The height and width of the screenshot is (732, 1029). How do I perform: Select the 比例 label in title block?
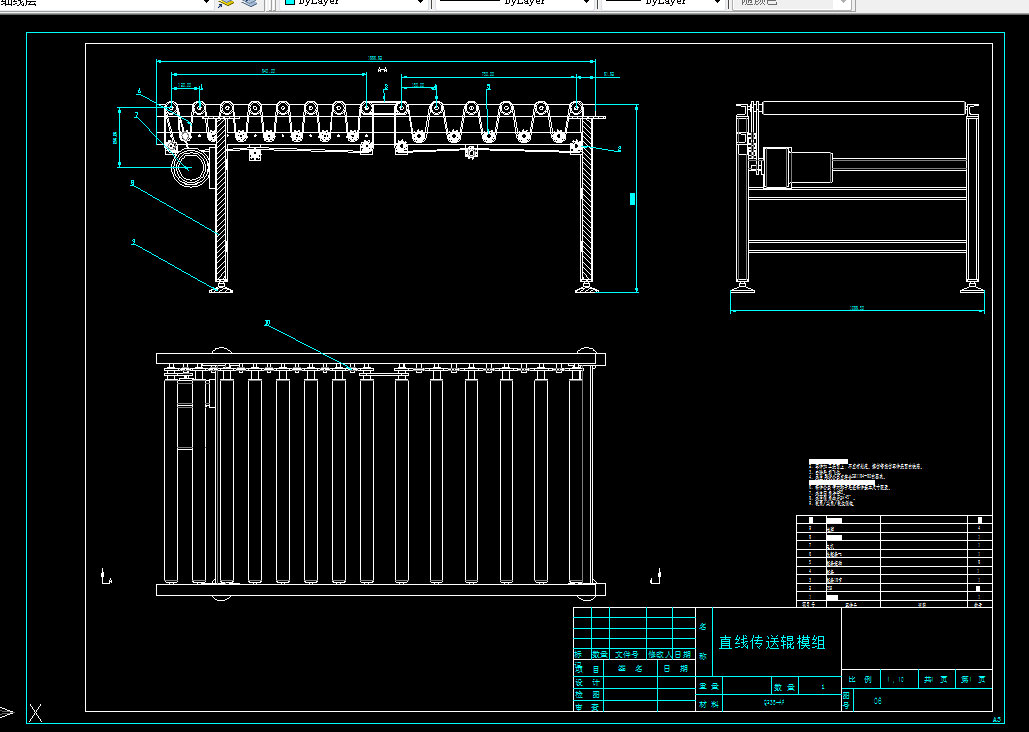point(860,679)
